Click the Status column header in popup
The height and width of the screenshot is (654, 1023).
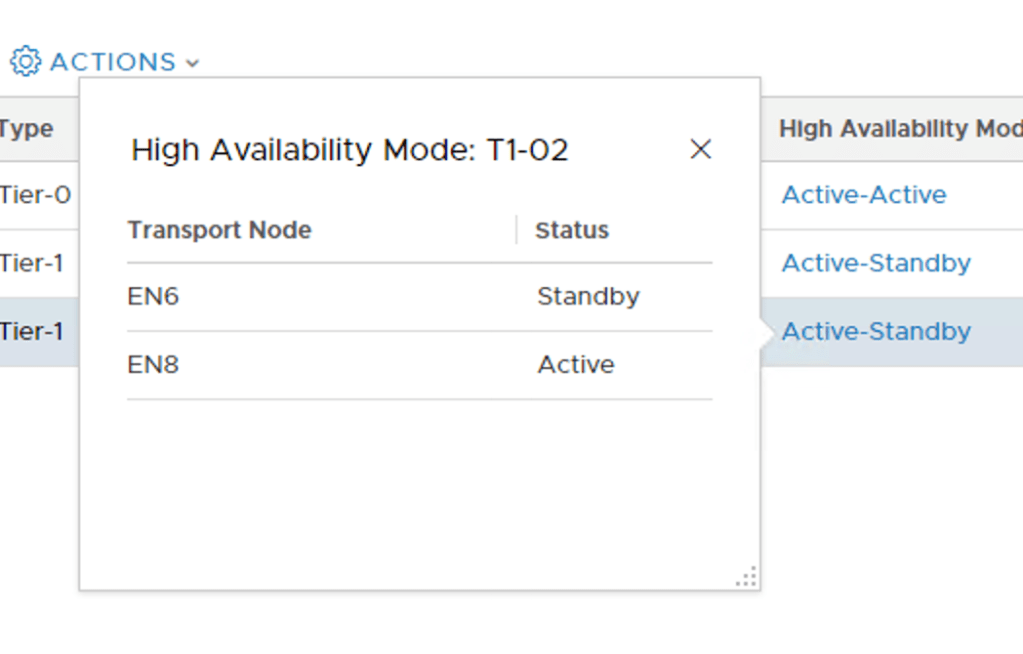(x=572, y=230)
